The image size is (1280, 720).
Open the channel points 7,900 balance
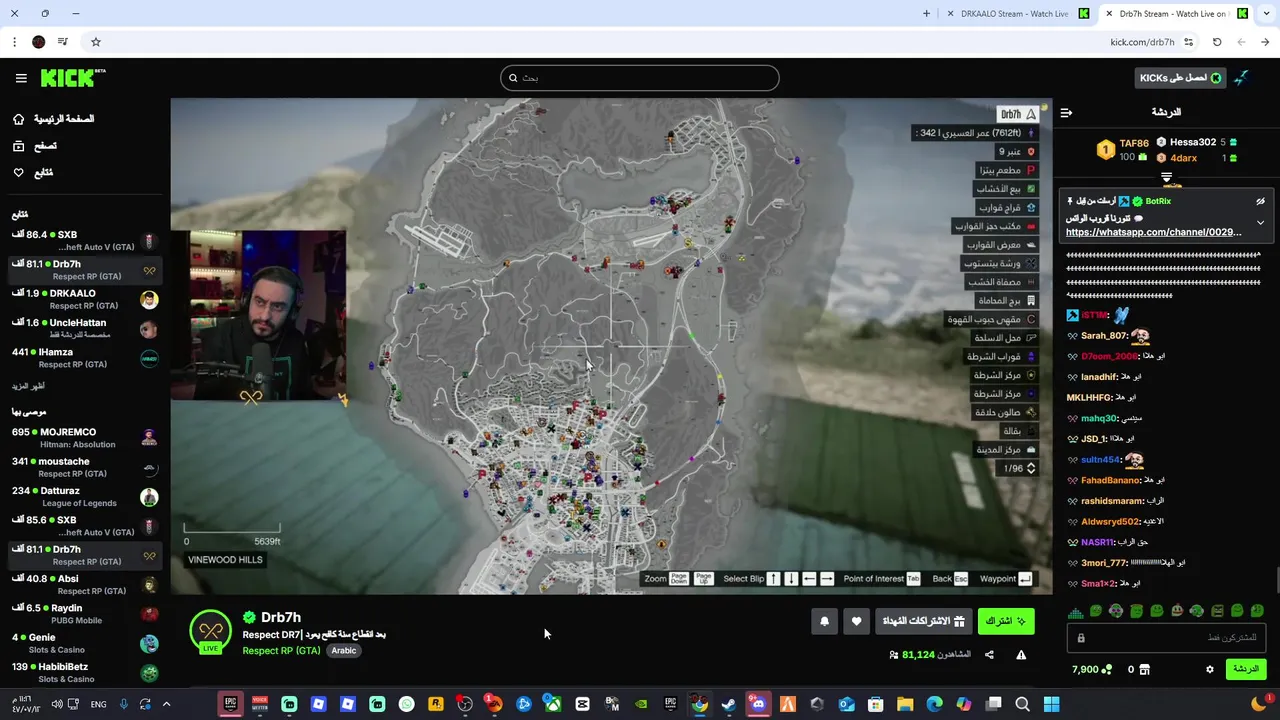[x=1092, y=669]
